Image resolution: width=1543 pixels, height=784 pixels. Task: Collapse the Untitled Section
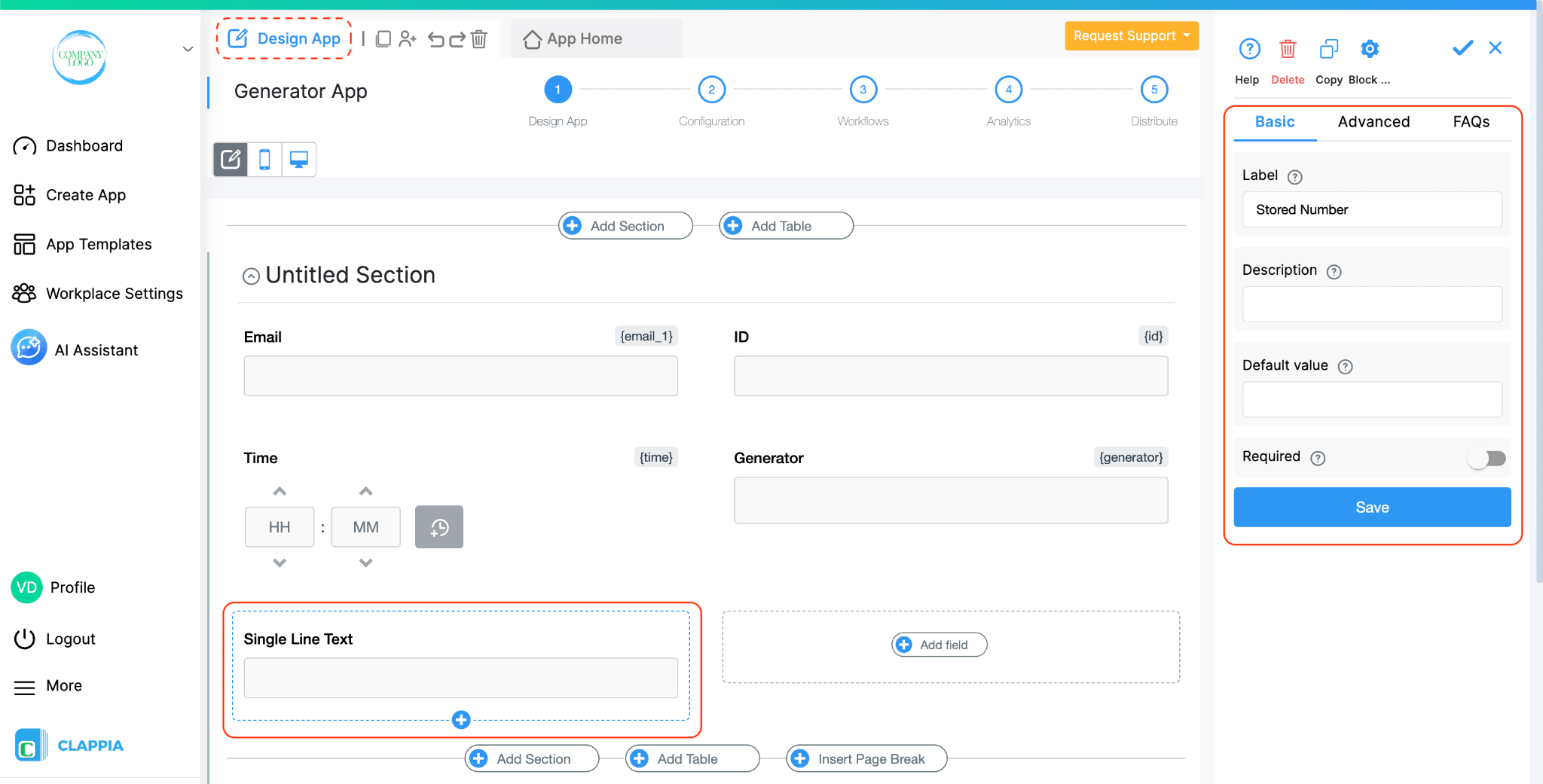(251, 276)
